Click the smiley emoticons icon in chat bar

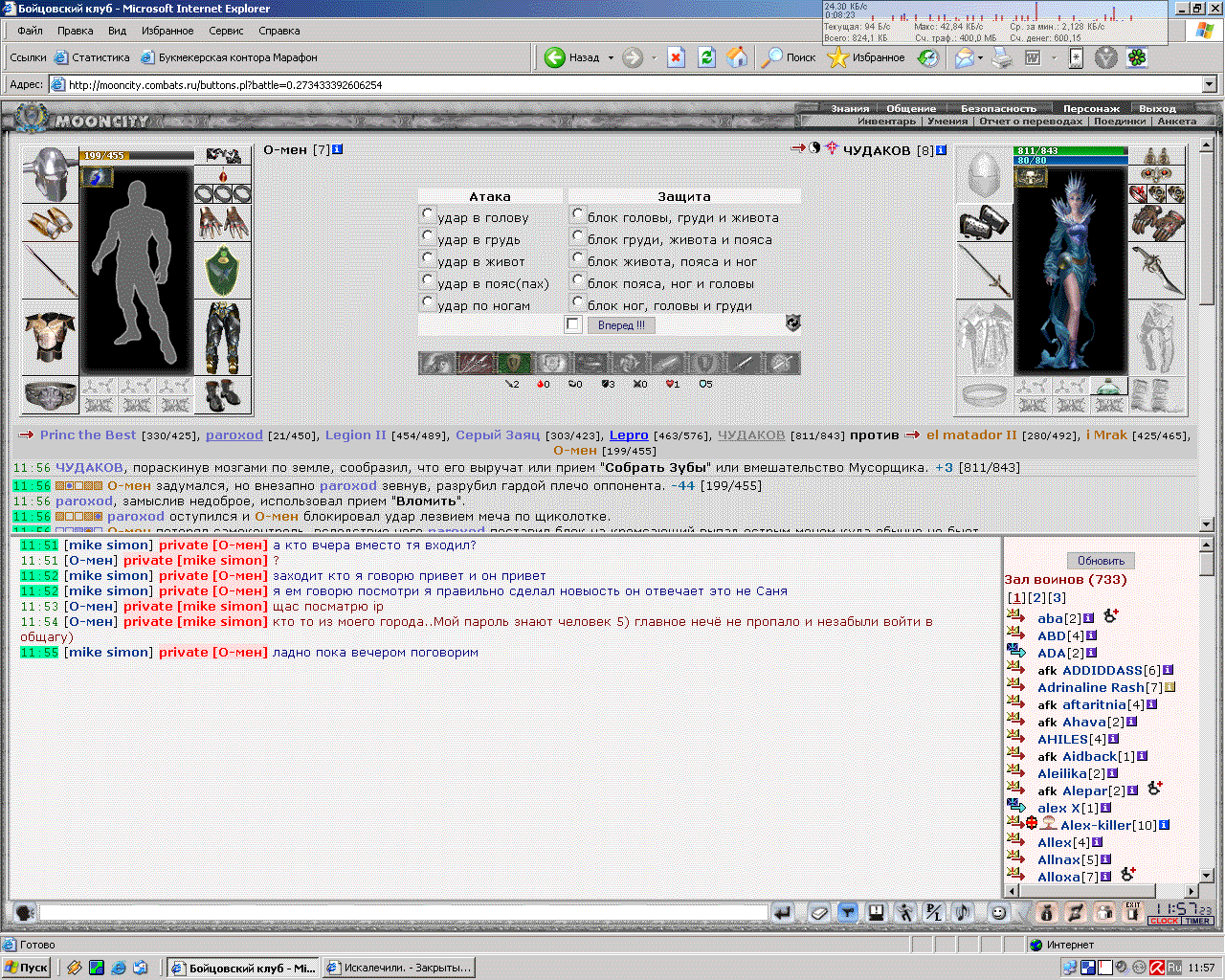coord(998,913)
